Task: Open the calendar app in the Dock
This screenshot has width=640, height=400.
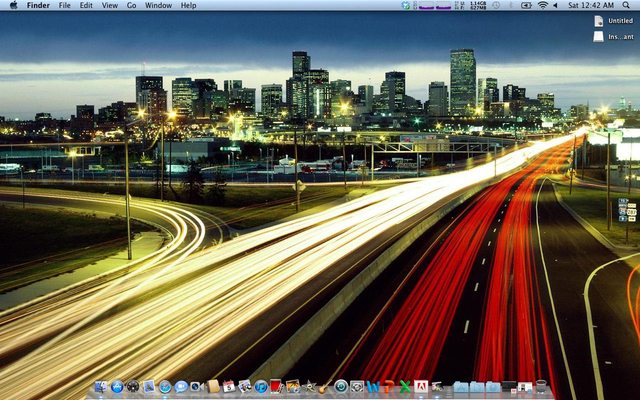Action: pos(229,386)
